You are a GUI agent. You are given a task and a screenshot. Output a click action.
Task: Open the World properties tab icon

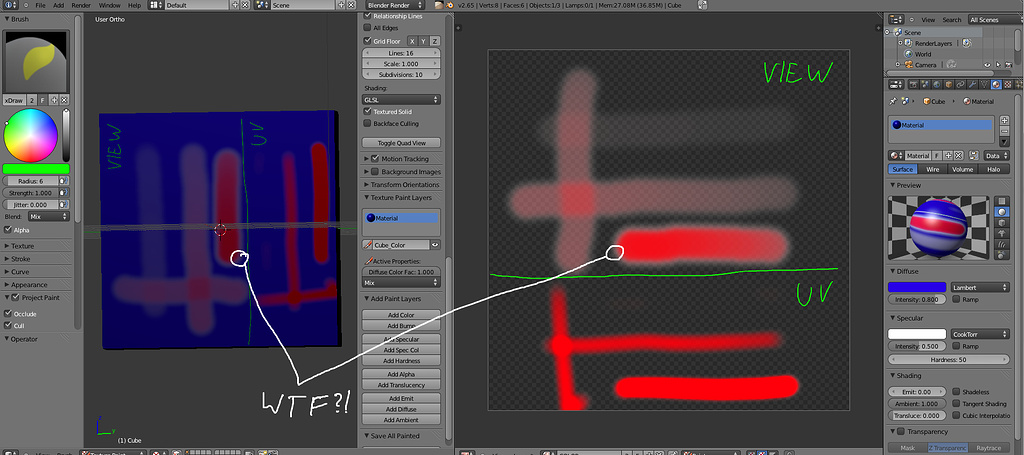click(x=936, y=84)
